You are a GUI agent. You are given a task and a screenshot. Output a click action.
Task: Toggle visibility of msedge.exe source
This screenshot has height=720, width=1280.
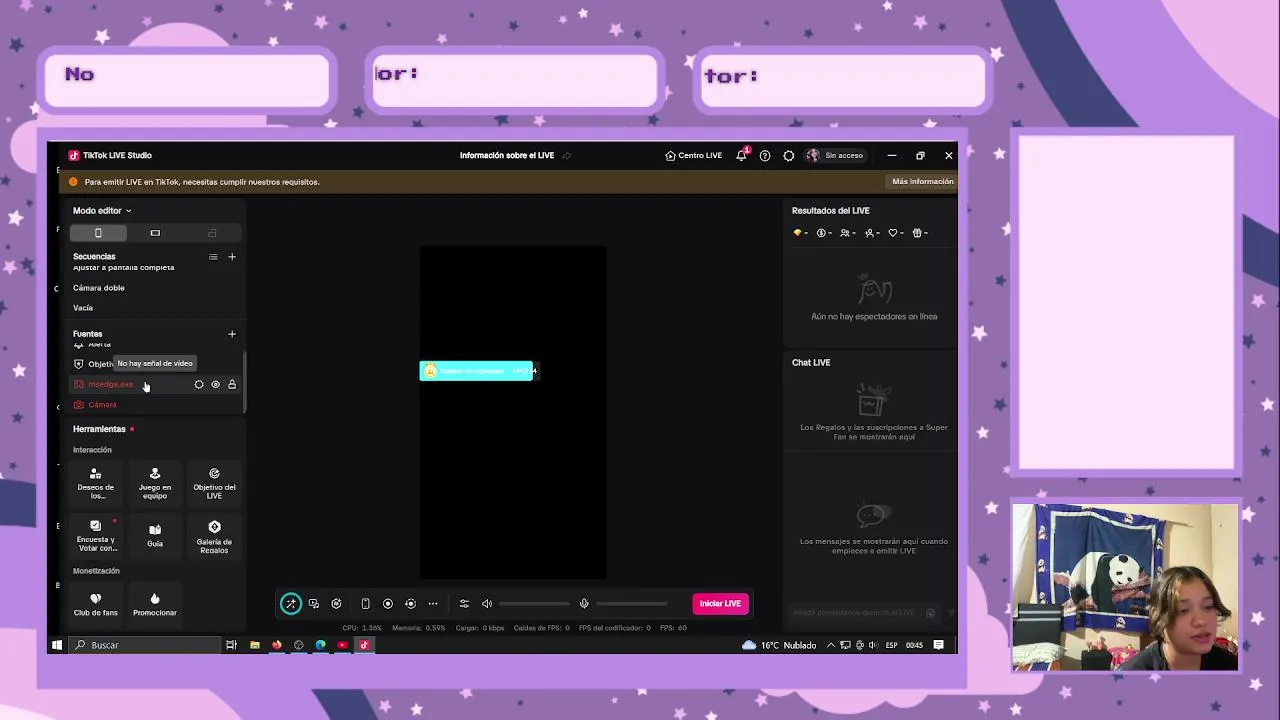(x=215, y=385)
